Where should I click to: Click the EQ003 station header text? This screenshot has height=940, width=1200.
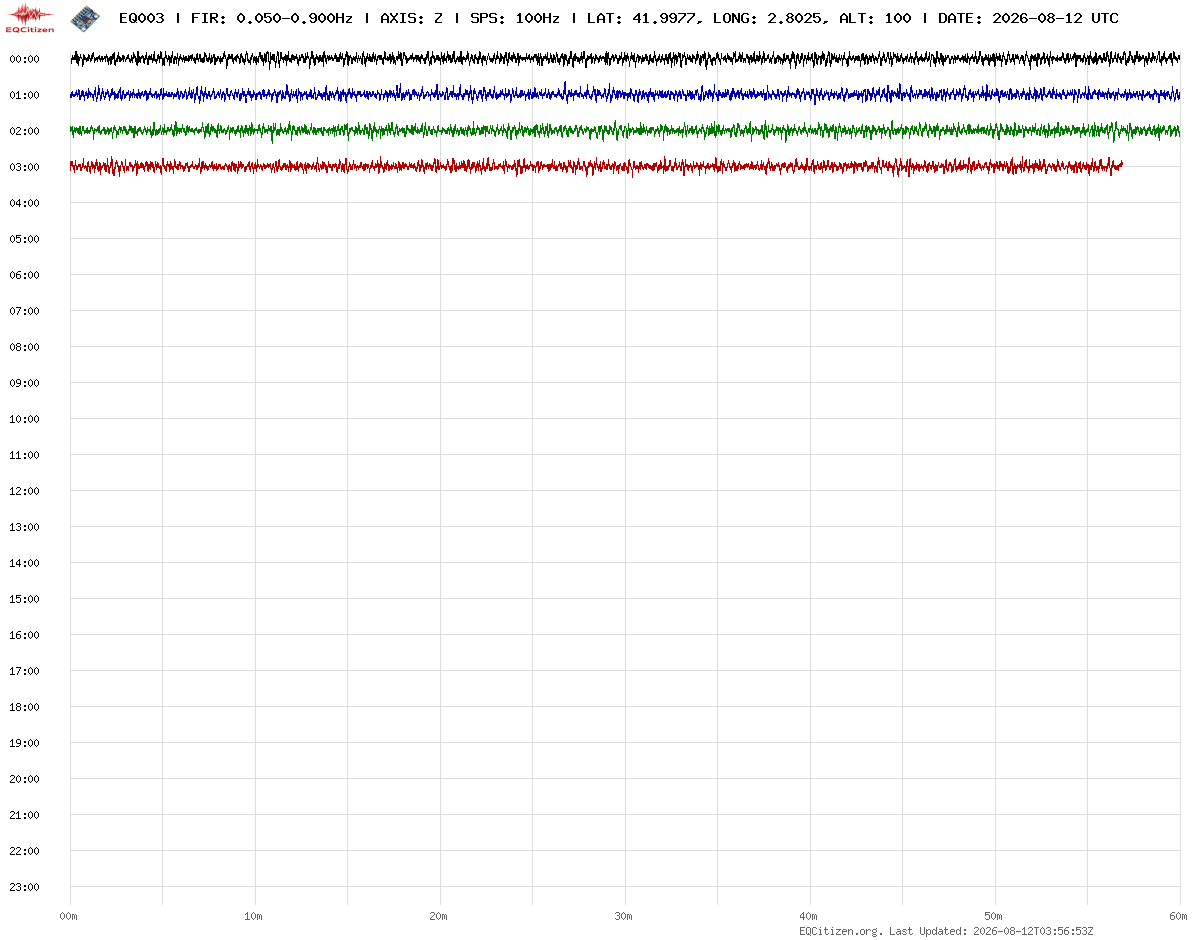click(x=141, y=18)
